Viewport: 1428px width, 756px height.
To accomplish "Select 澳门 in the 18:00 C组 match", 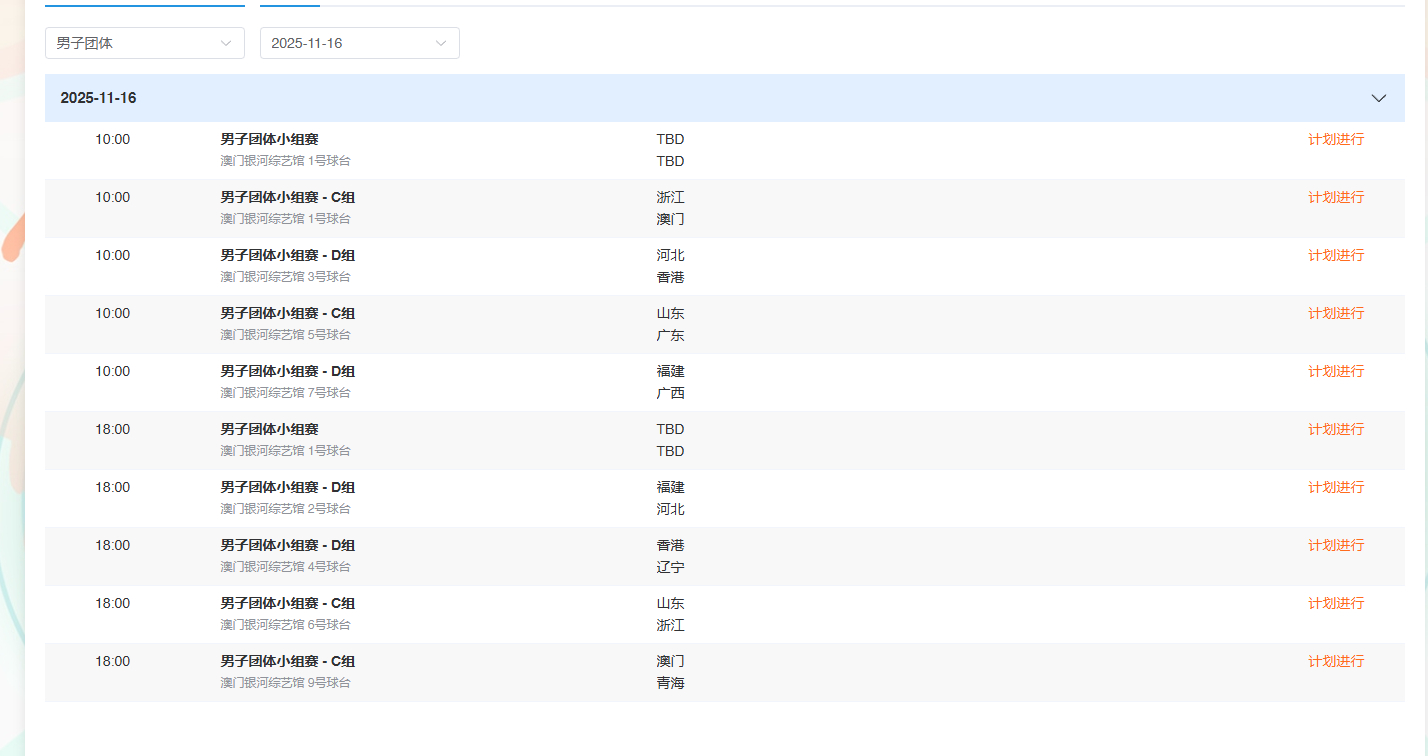I will coord(671,661).
